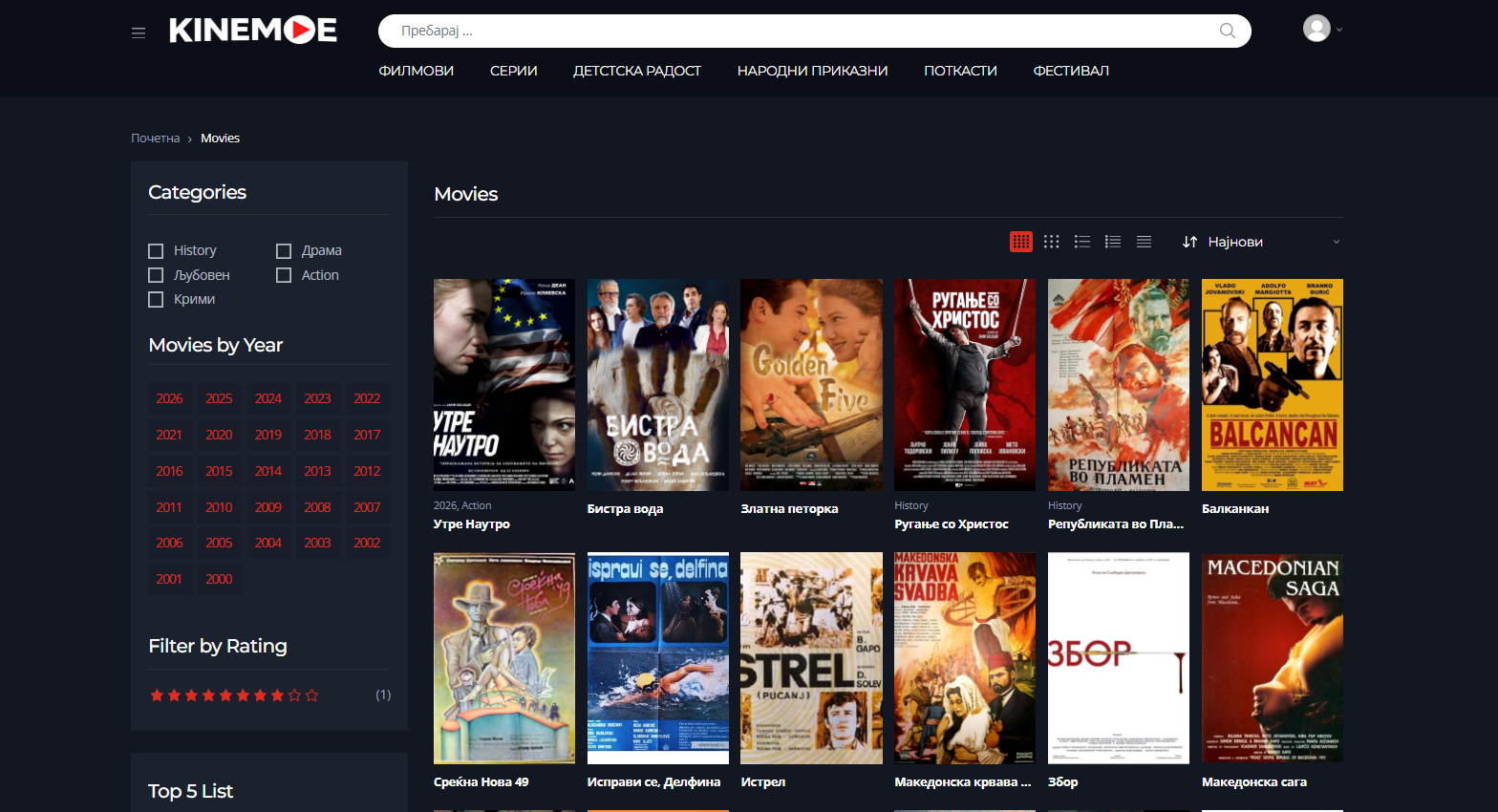The image size is (1498, 812).
Task: Enable the Action category filter
Action: click(x=284, y=276)
